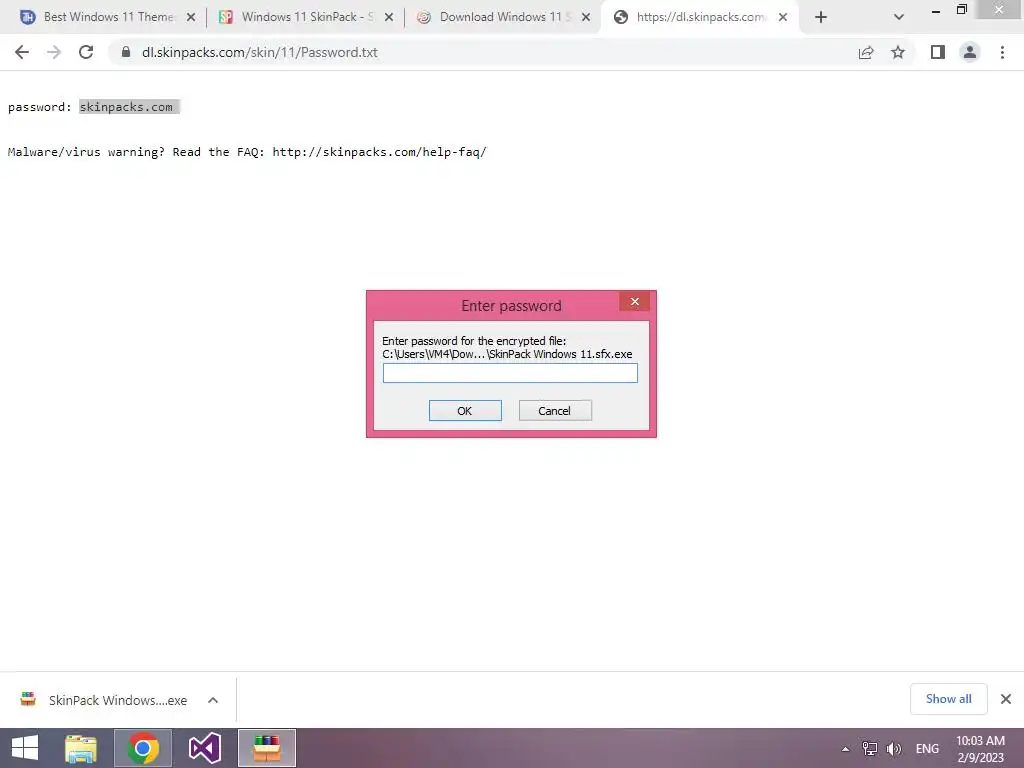Open the downloaded SkinPack Windows exe
The width and height of the screenshot is (1024, 768).
tap(104, 700)
